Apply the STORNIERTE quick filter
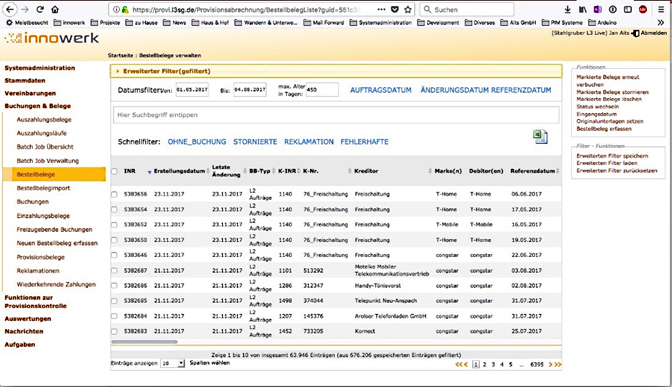This screenshot has width=672, height=387. (x=255, y=142)
